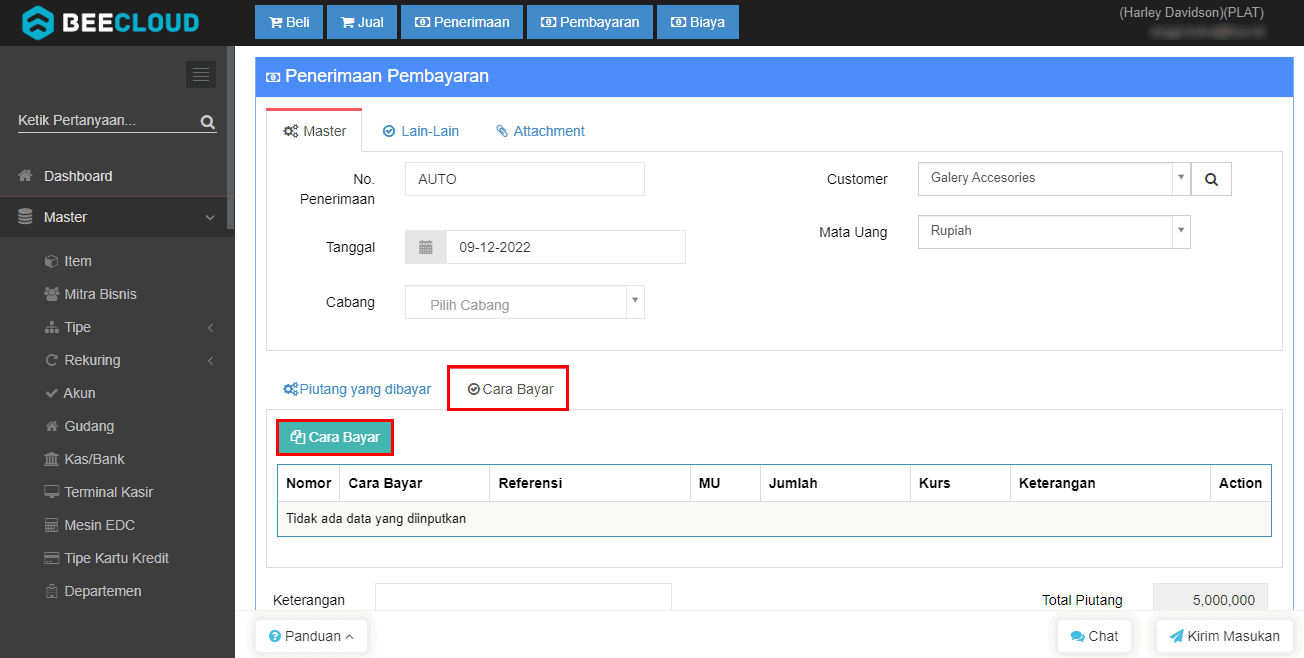Click the Kirim Masukan feedback button
Image resolution: width=1304 pixels, height=658 pixels.
1224,636
